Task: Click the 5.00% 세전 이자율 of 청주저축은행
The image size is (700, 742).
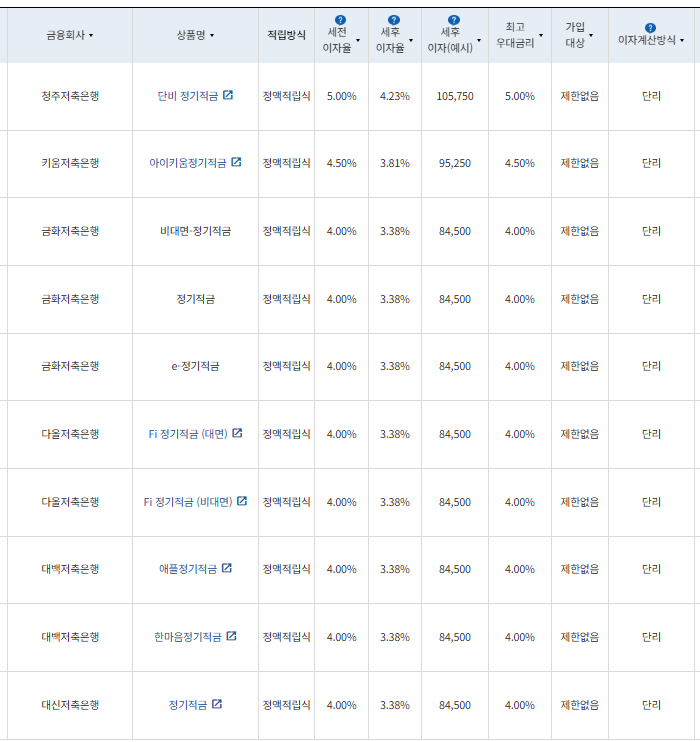Action: (x=341, y=96)
